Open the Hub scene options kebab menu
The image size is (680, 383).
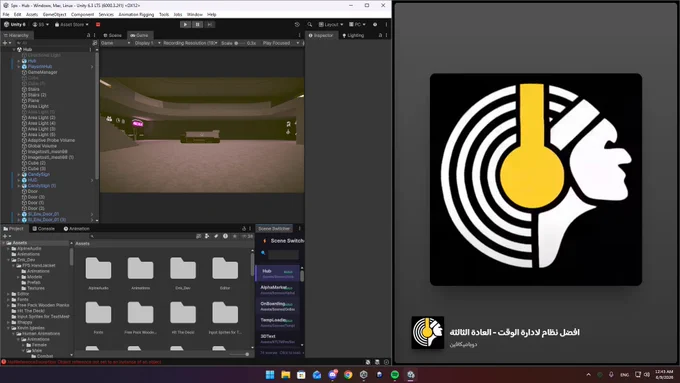click(x=90, y=49)
